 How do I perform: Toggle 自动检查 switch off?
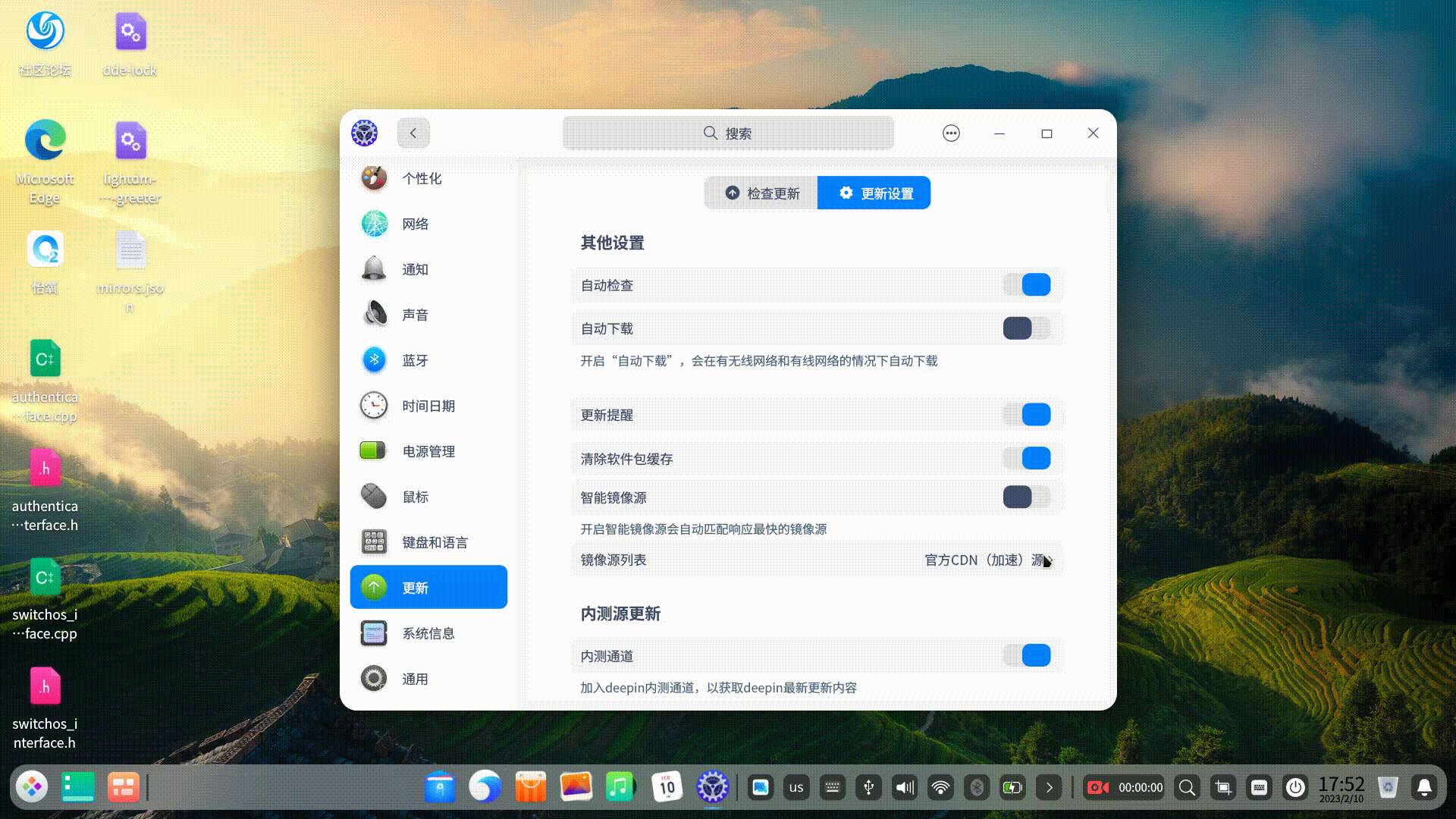click(x=1027, y=285)
